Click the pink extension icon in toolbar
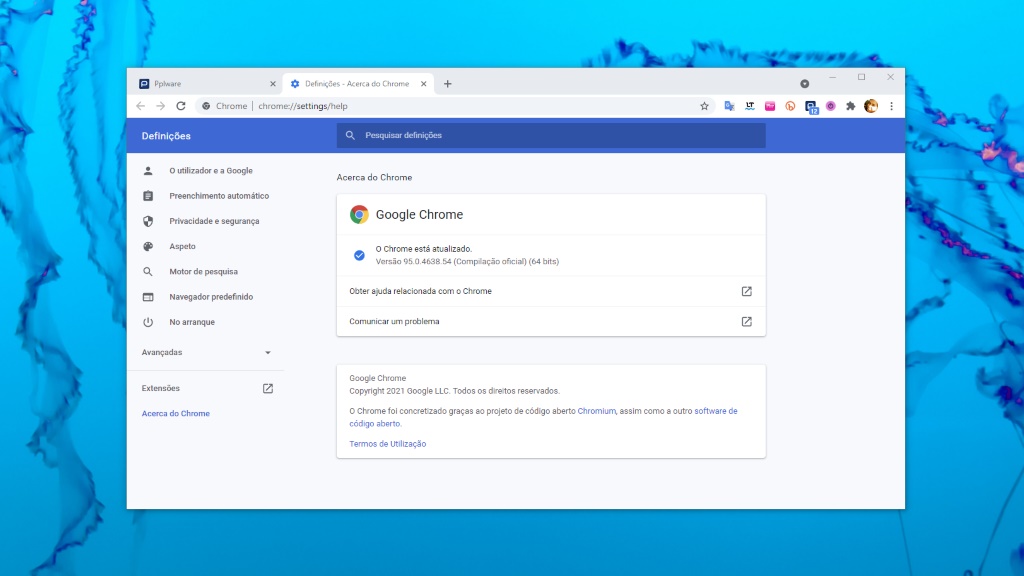Screen dimensions: 1024x576 [x=770, y=106]
